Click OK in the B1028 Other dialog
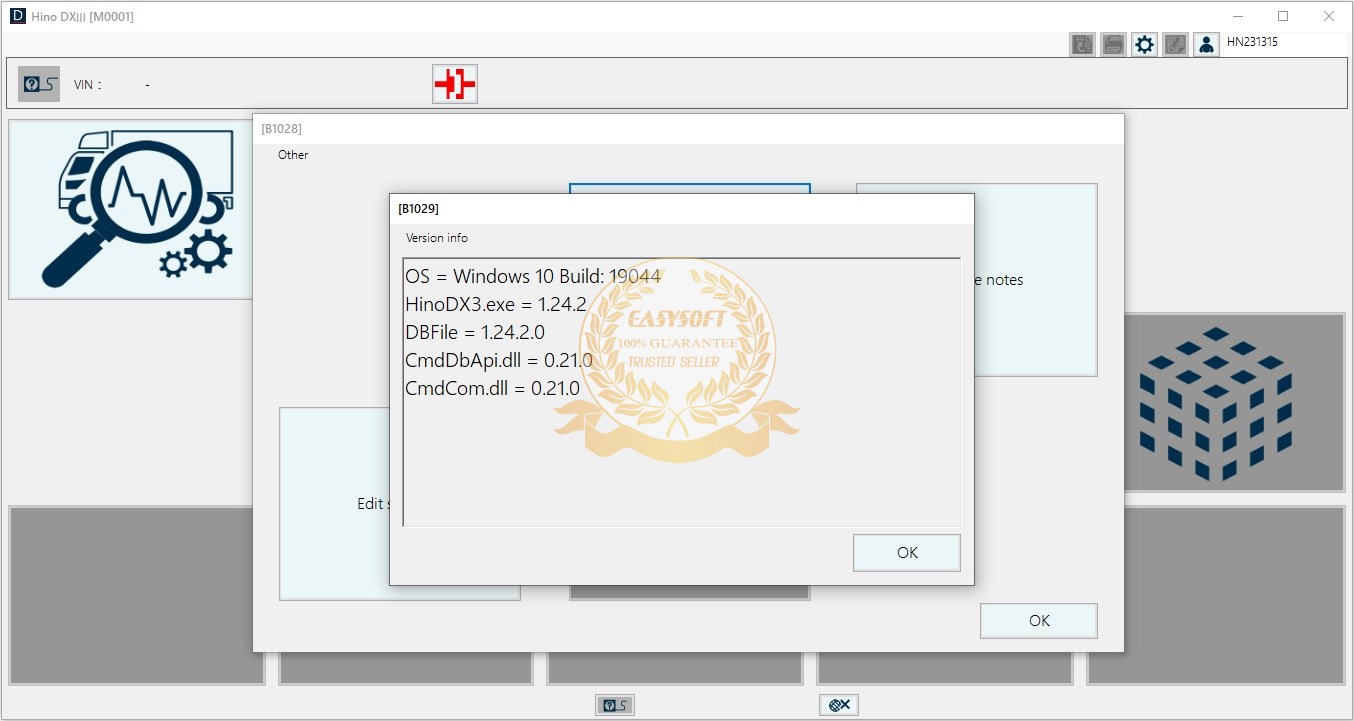The height and width of the screenshot is (721, 1354). click(1038, 620)
